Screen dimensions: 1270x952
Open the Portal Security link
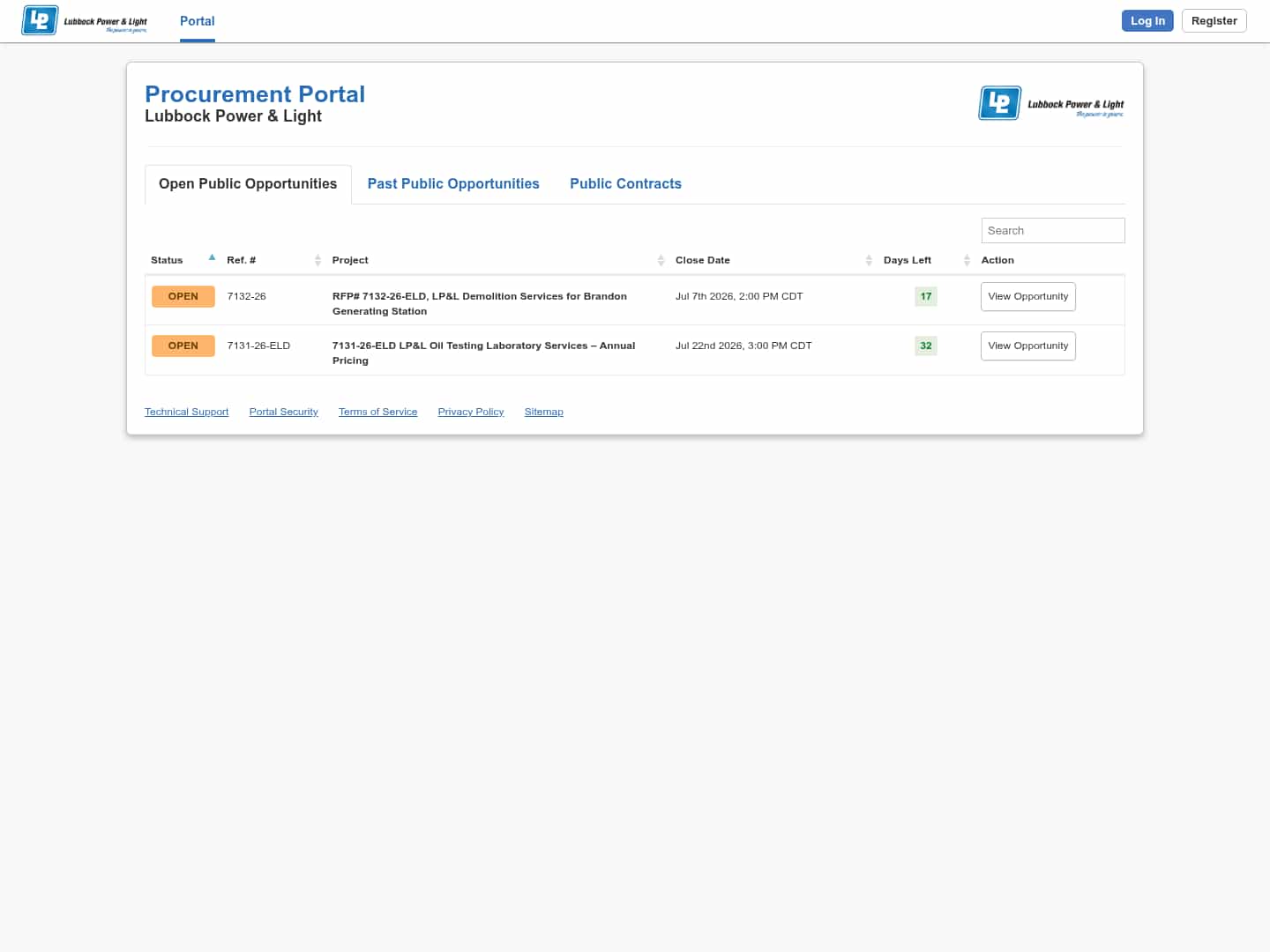click(284, 412)
